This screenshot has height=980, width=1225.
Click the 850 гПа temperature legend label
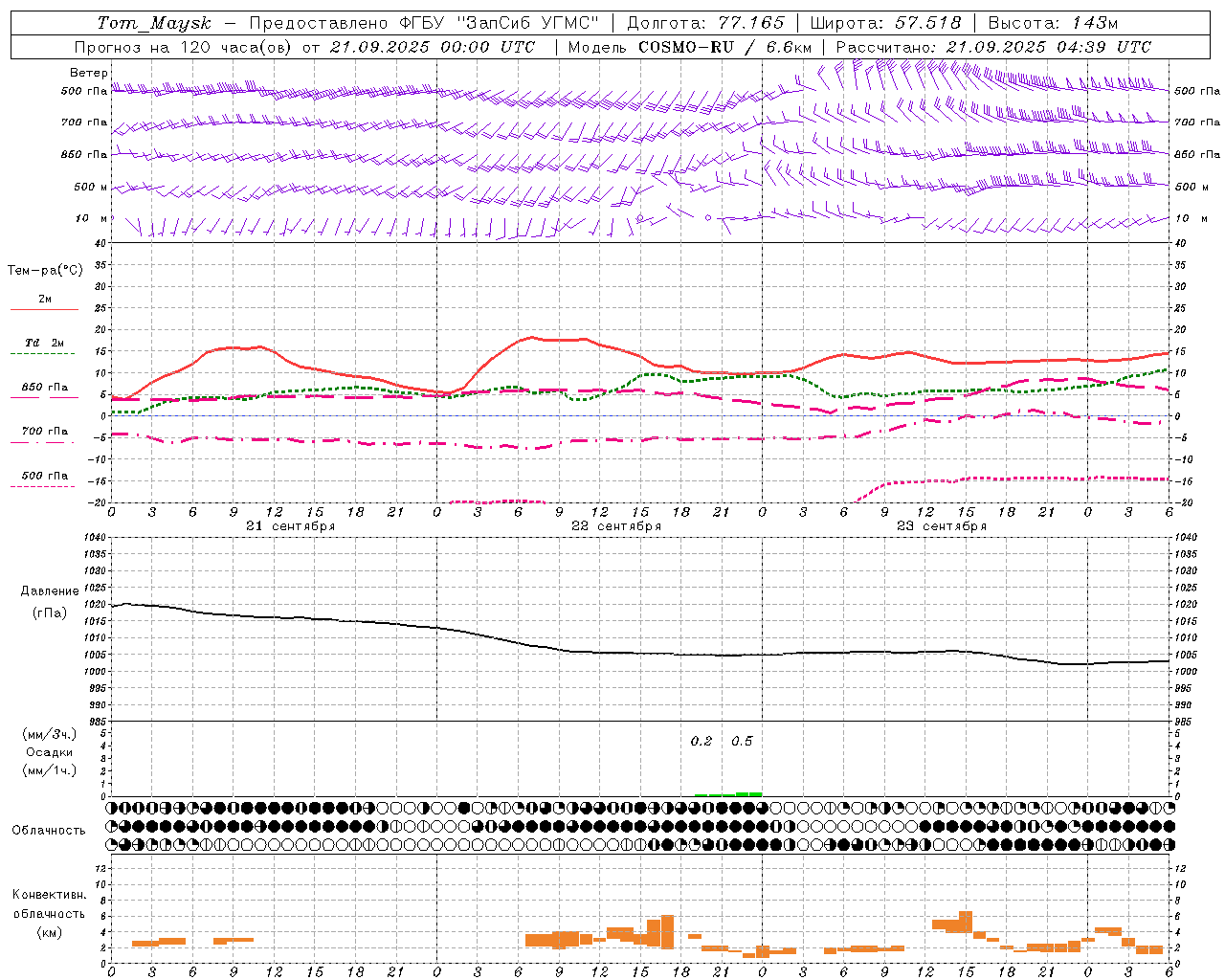pos(45,388)
